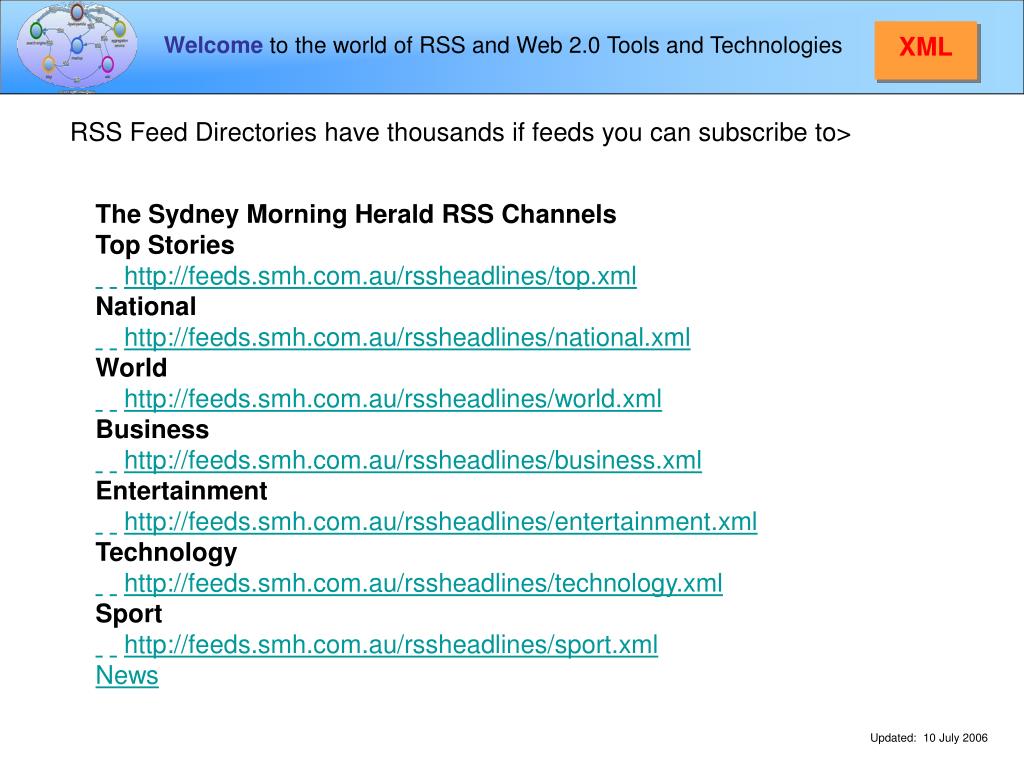Visit the entertainment.xml feed link
This screenshot has width=1024, height=768.
pyautogui.click(x=440, y=522)
